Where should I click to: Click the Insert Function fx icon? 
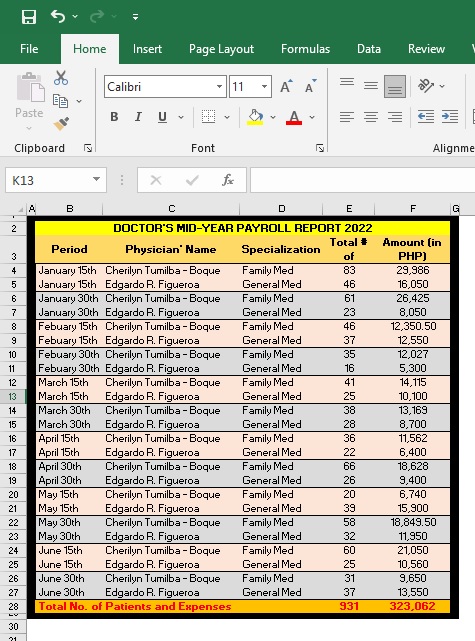(228, 180)
